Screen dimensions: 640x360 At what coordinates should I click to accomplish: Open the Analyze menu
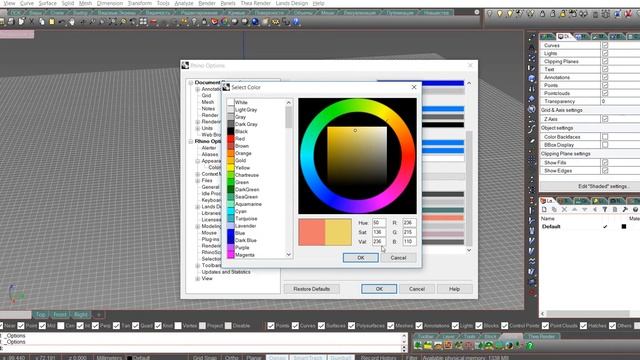coord(184,3)
